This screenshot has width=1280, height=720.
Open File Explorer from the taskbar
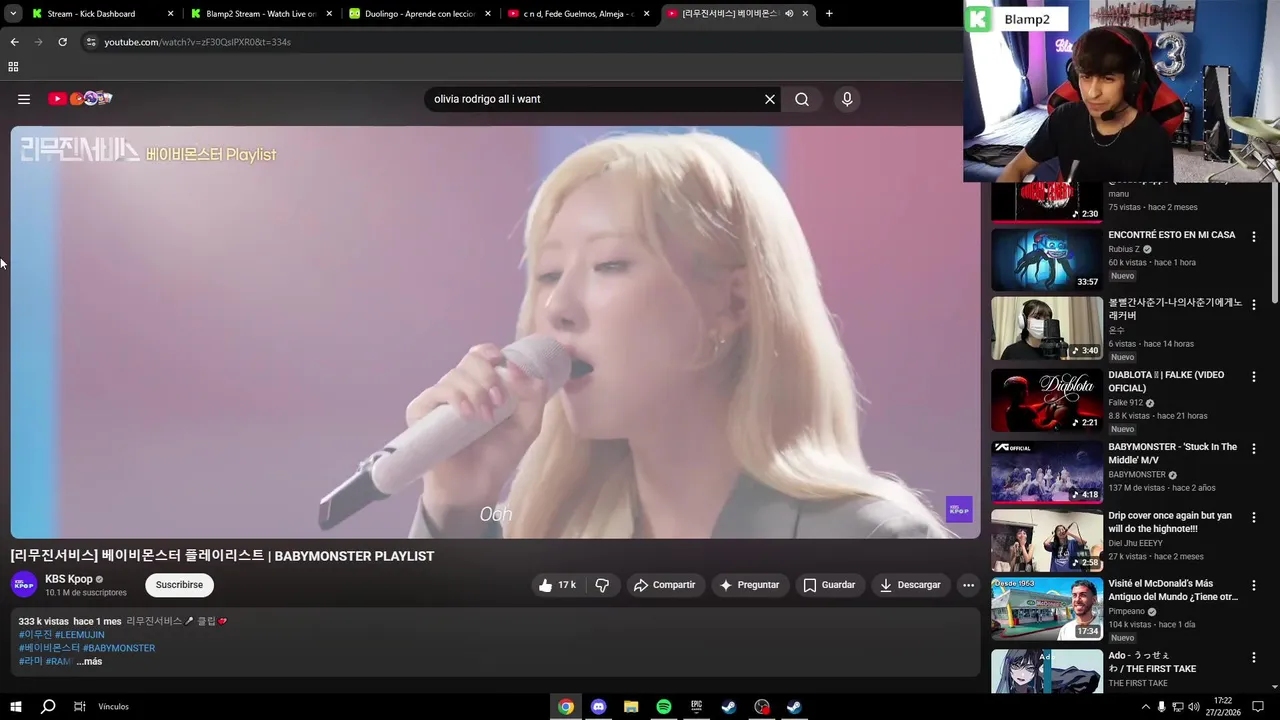(x=631, y=707)
